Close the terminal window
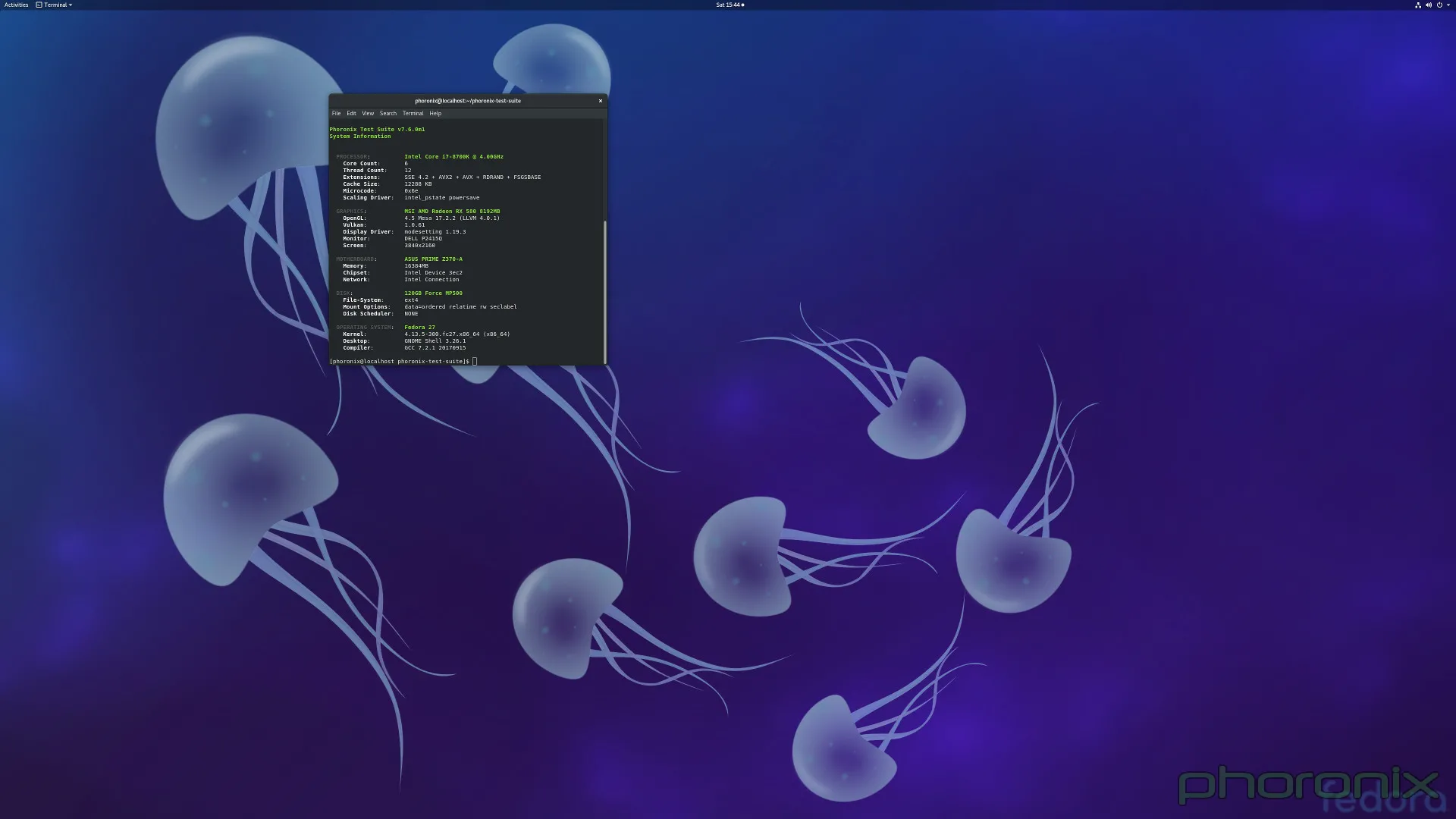 coord(601,101)
